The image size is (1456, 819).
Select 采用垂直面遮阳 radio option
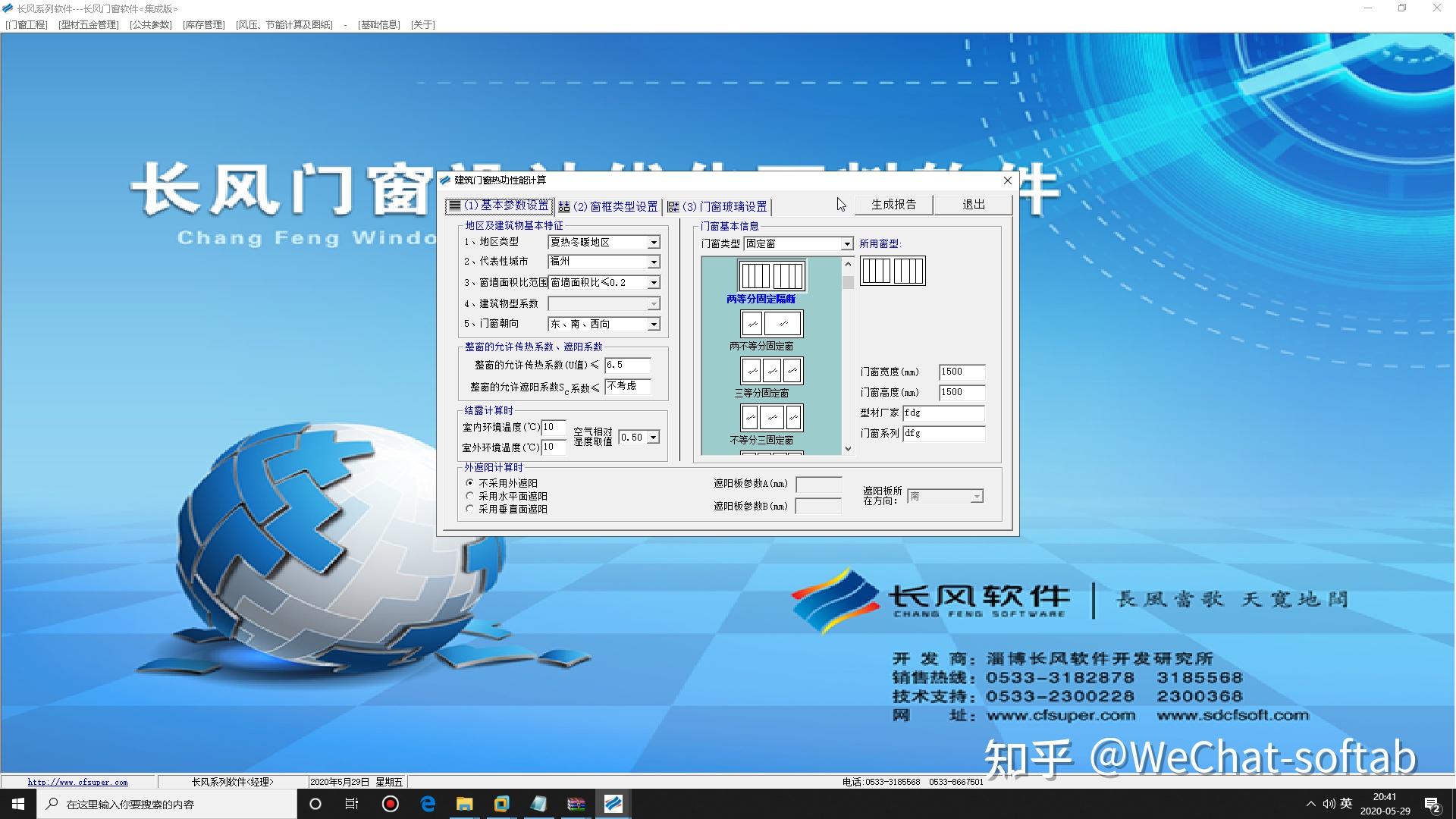470,509
